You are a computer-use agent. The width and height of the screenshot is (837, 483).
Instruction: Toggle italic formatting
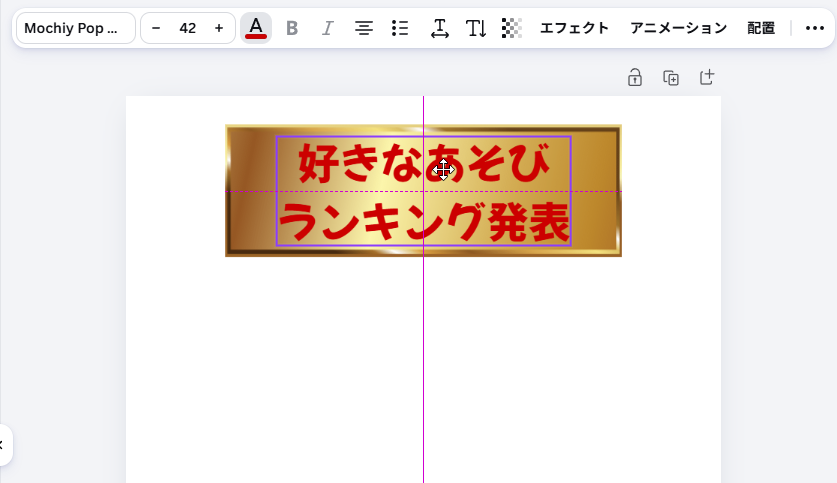pyautogui.click(x=328, y=28)
